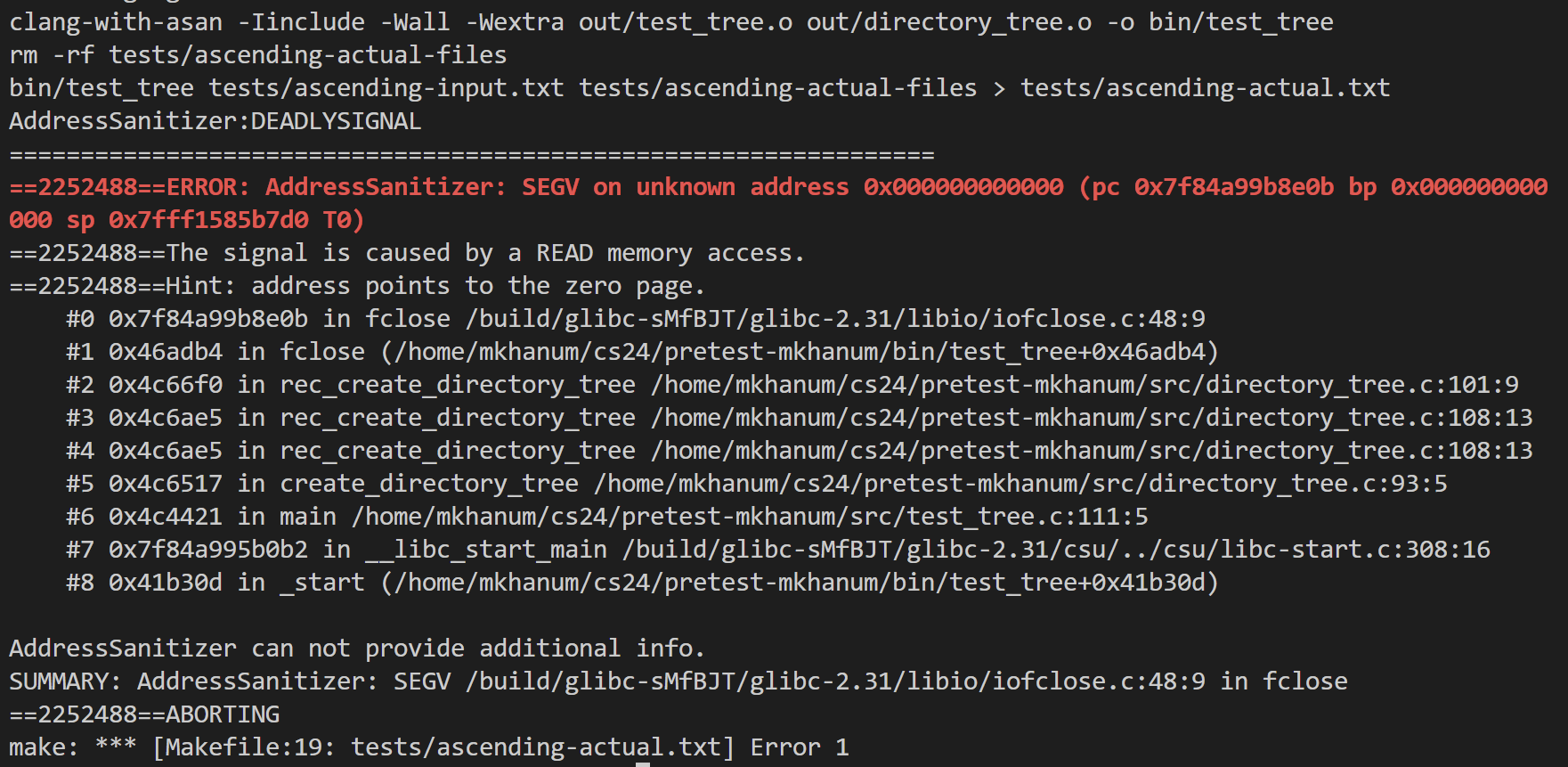The width and height of the screenshot is (1568, 767).
Task: Click out/directory_tree.o in clang command
Action: tap(948, 22)
